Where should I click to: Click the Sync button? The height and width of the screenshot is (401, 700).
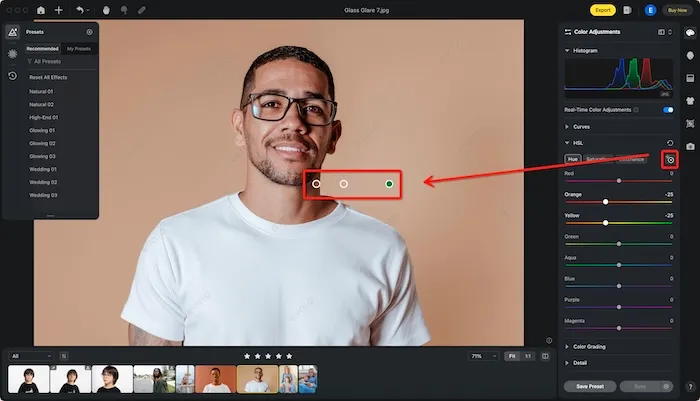click(x=640, y=386)
